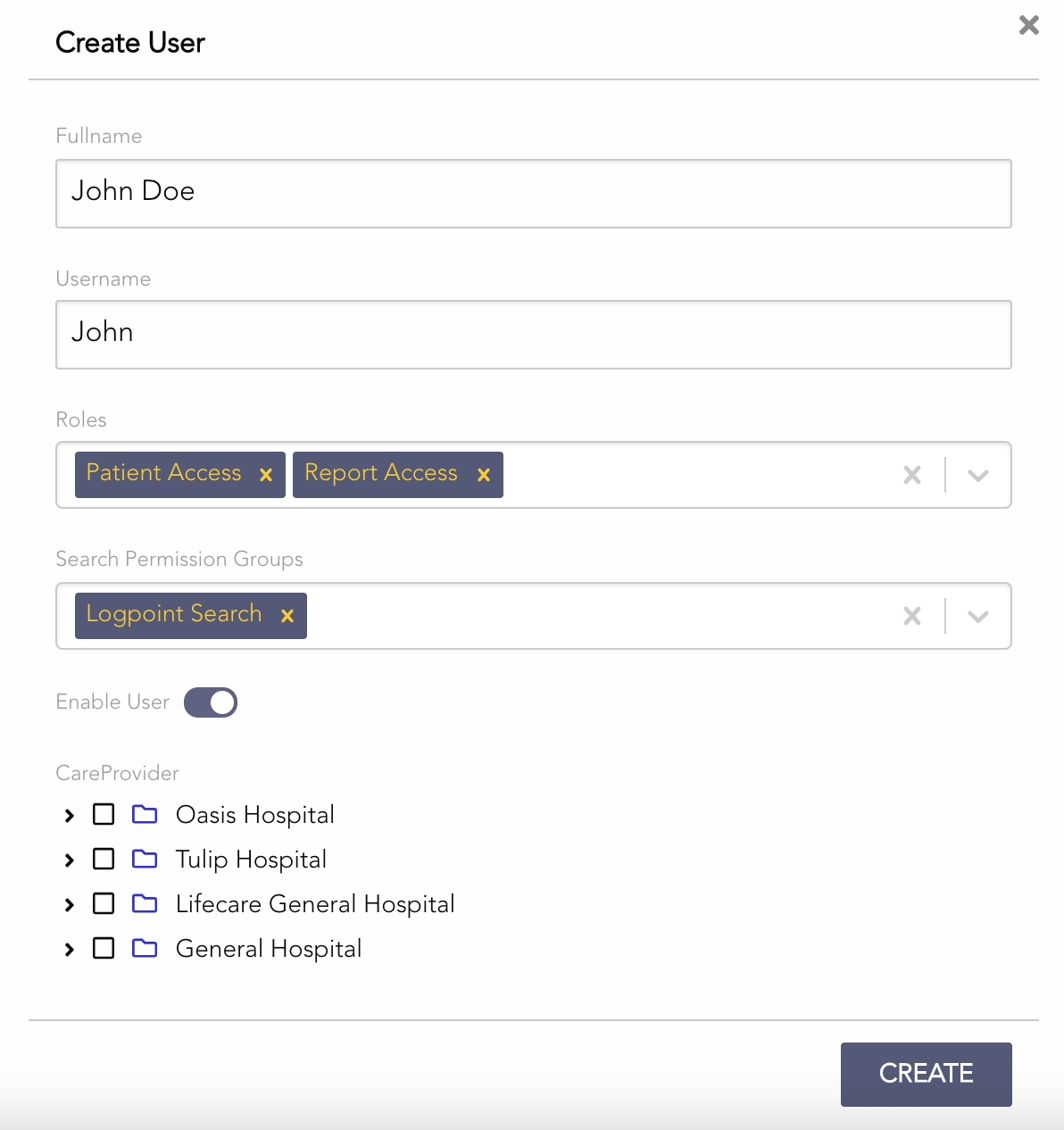Screen dimensions: 1064x1130
Task: Check the Lifecare General Hospital checkbox
Action: click(x=104, y=903)
